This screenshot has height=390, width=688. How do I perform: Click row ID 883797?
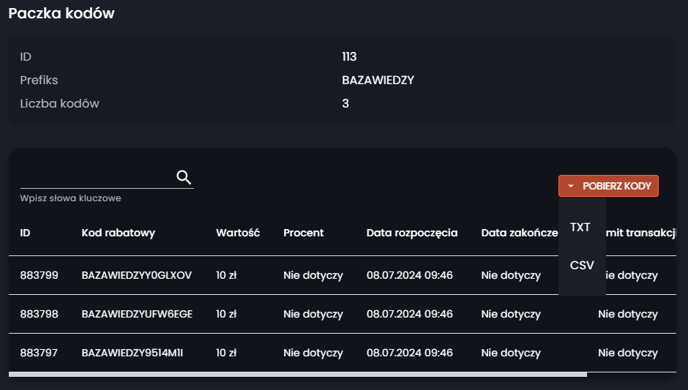click(x=39, y=353)
